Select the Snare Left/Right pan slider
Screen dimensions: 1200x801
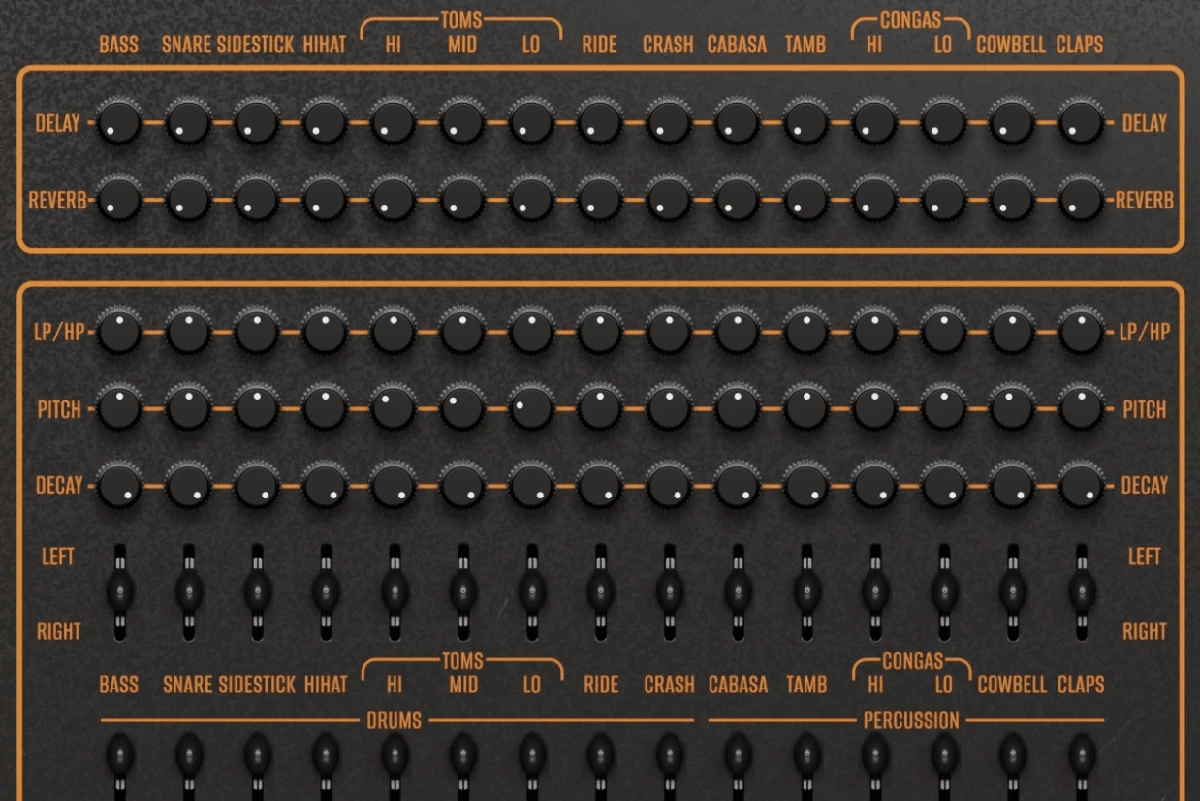[188, 592]
